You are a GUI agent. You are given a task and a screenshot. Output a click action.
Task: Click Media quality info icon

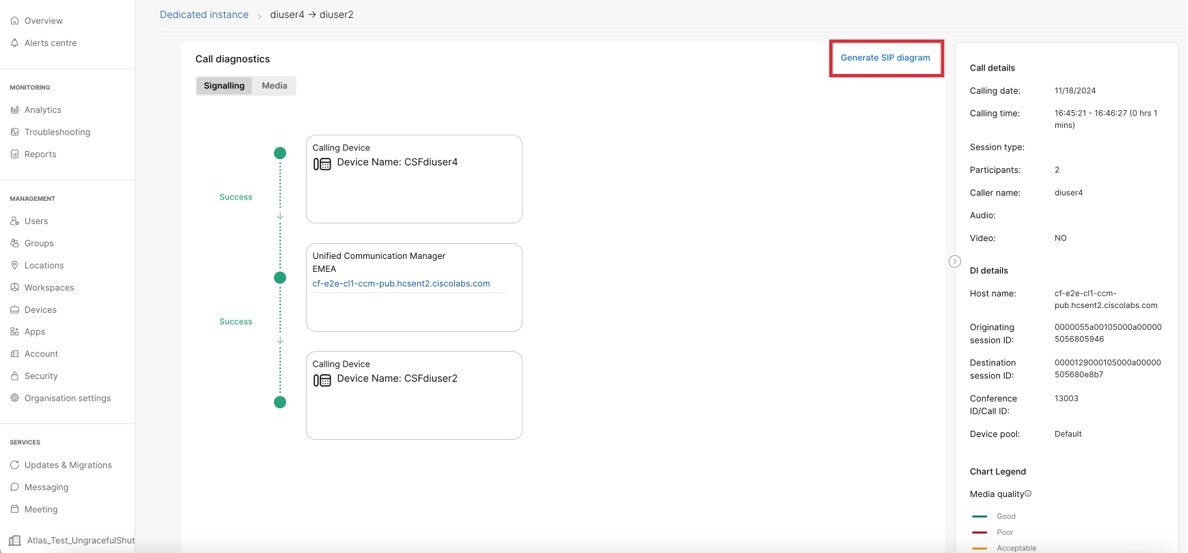1028,494
